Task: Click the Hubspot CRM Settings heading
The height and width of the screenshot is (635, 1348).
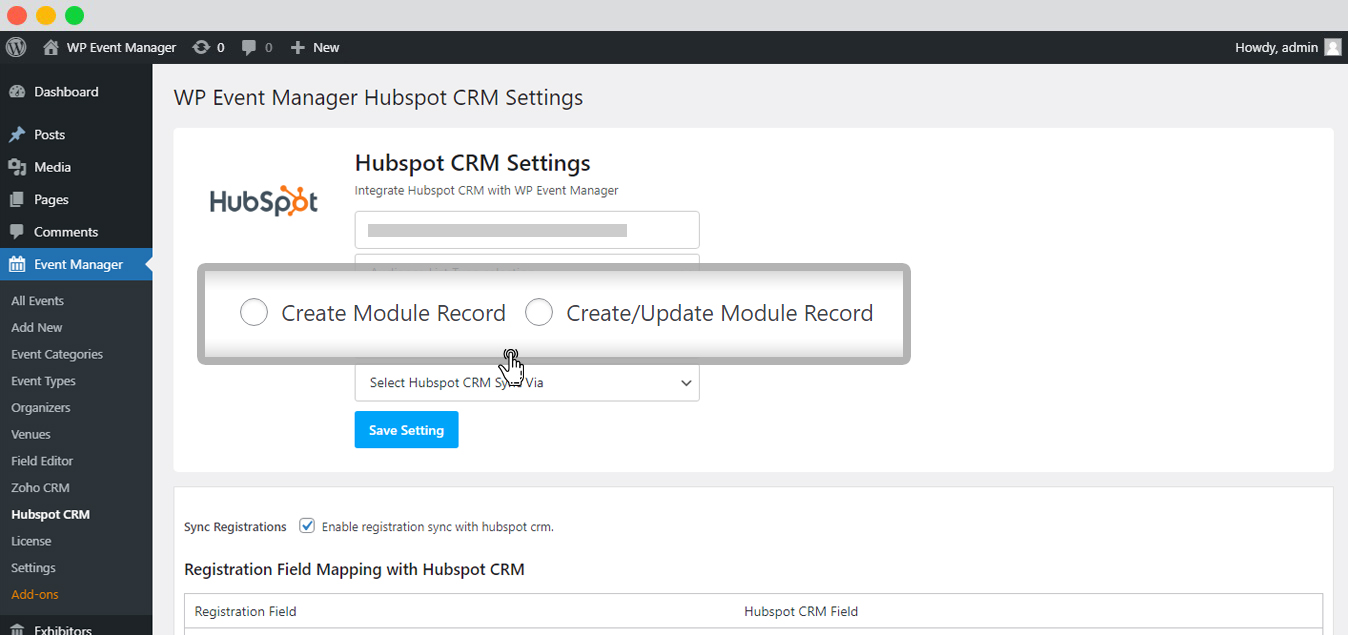Action: pyautogui.click(x=473, y=163)
